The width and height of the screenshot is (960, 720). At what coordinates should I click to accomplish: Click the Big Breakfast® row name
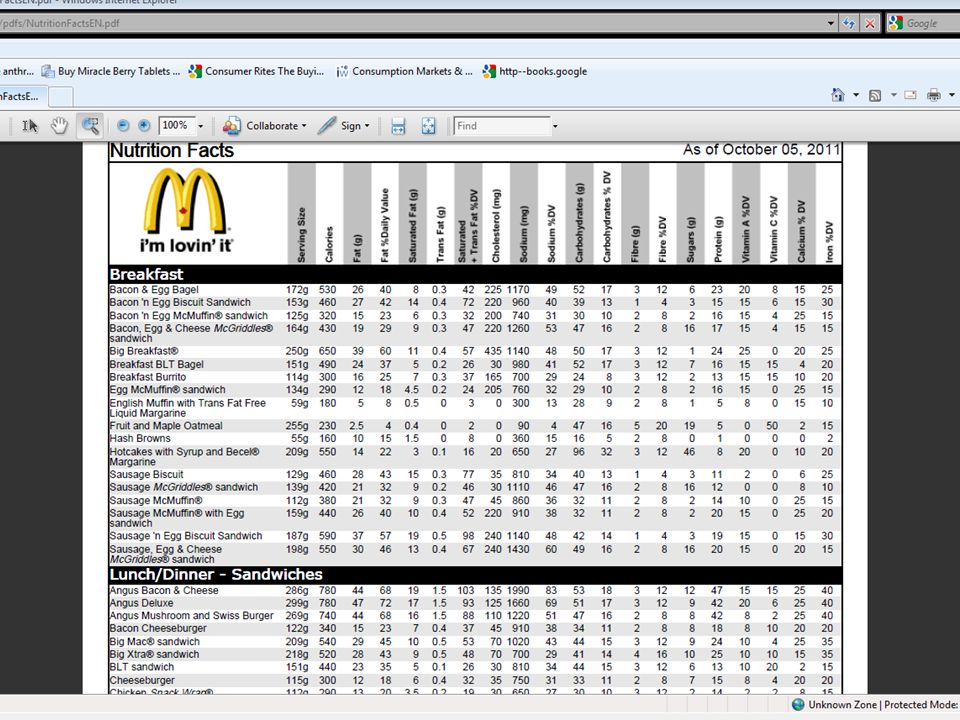click(144, 351)
